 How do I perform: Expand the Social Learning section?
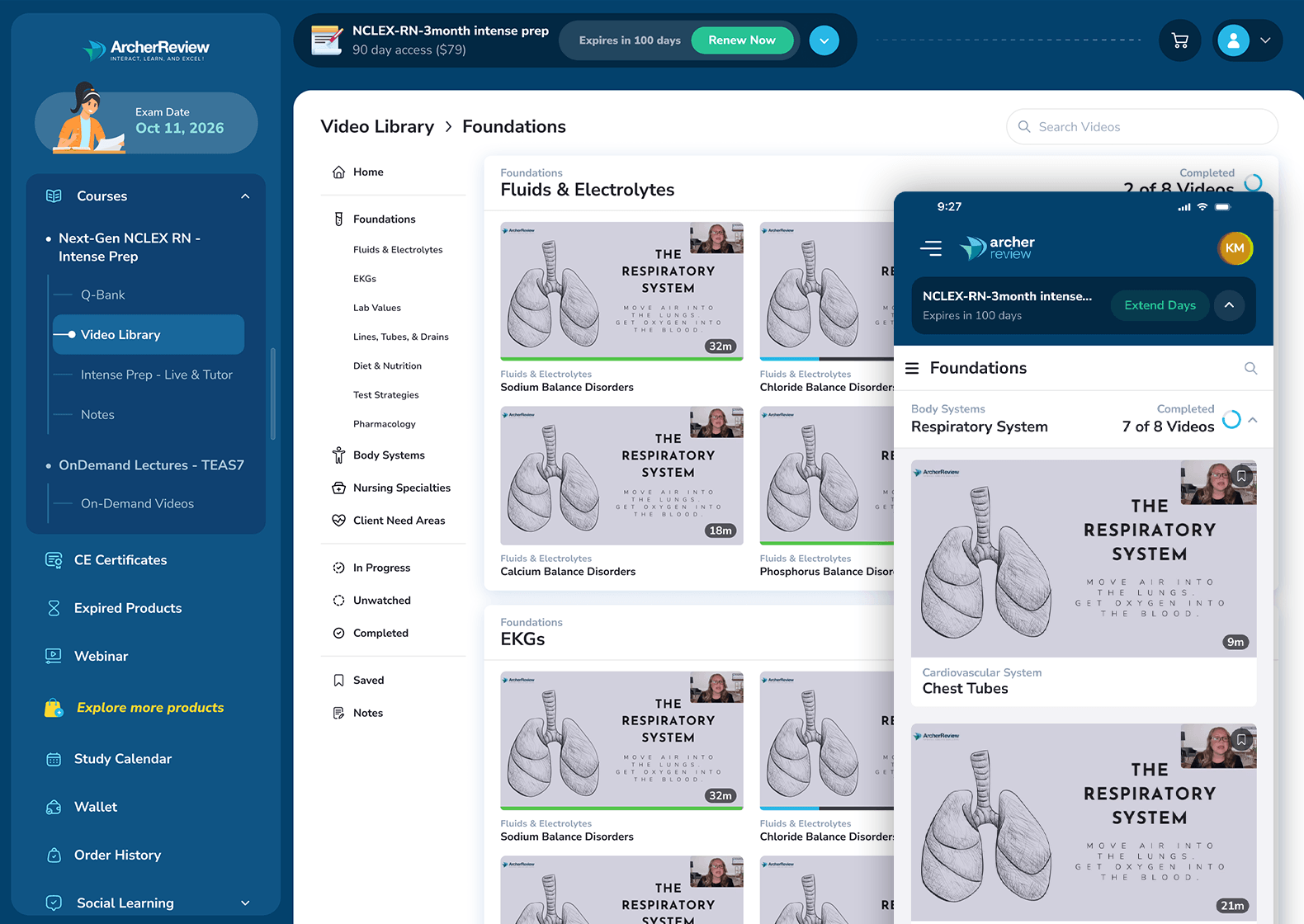pyautogui.click(x=245, y=903)
